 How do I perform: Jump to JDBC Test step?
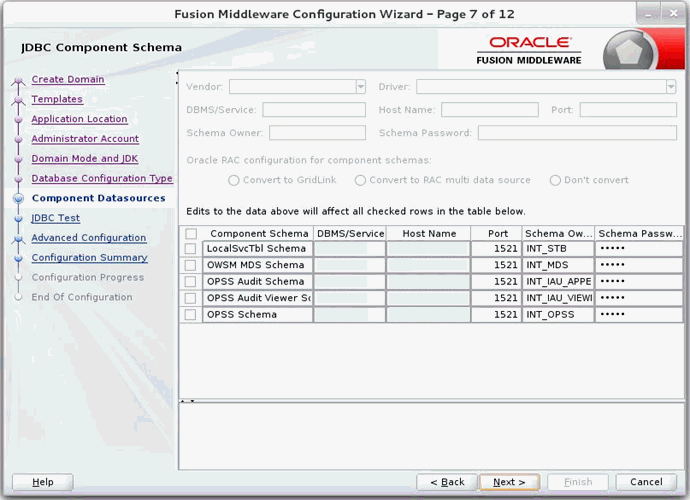tap(55, 218)
